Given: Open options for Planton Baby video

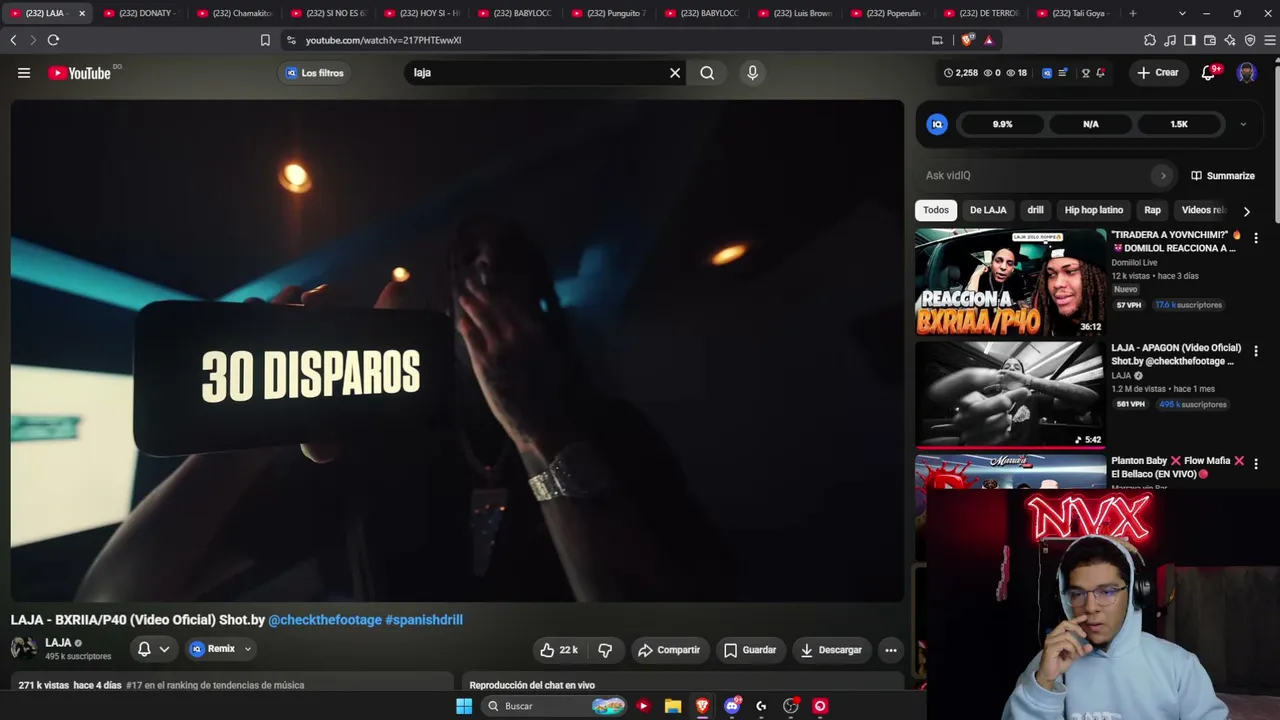Looking at the screenshot, I should click(x=1256, y=464).
